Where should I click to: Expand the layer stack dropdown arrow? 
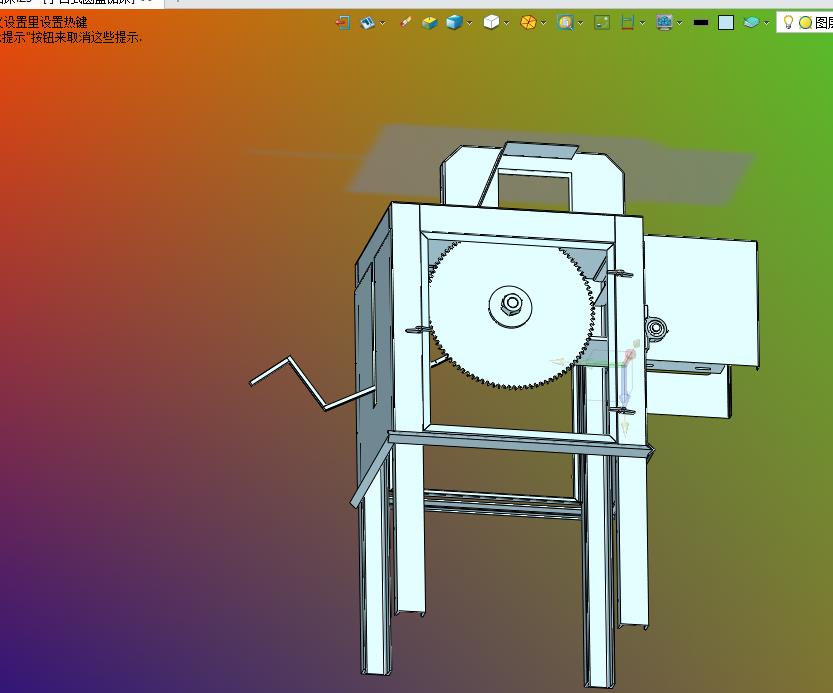coord(766,23)
